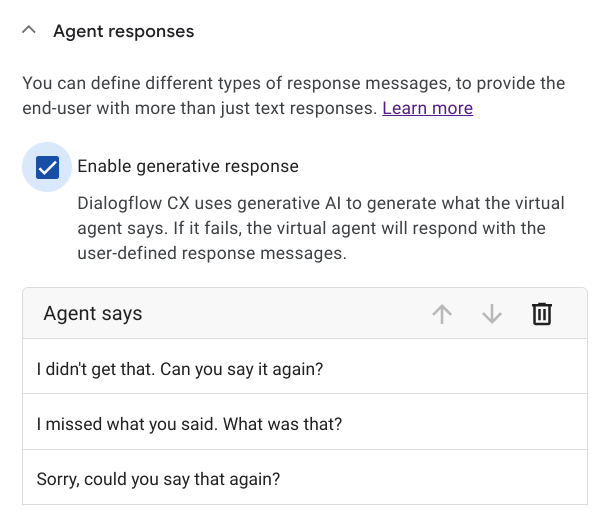The image size is (608, 513).
Task: Edit "Sorry, could you say that again?" response
Action: (x=158, y=478)
